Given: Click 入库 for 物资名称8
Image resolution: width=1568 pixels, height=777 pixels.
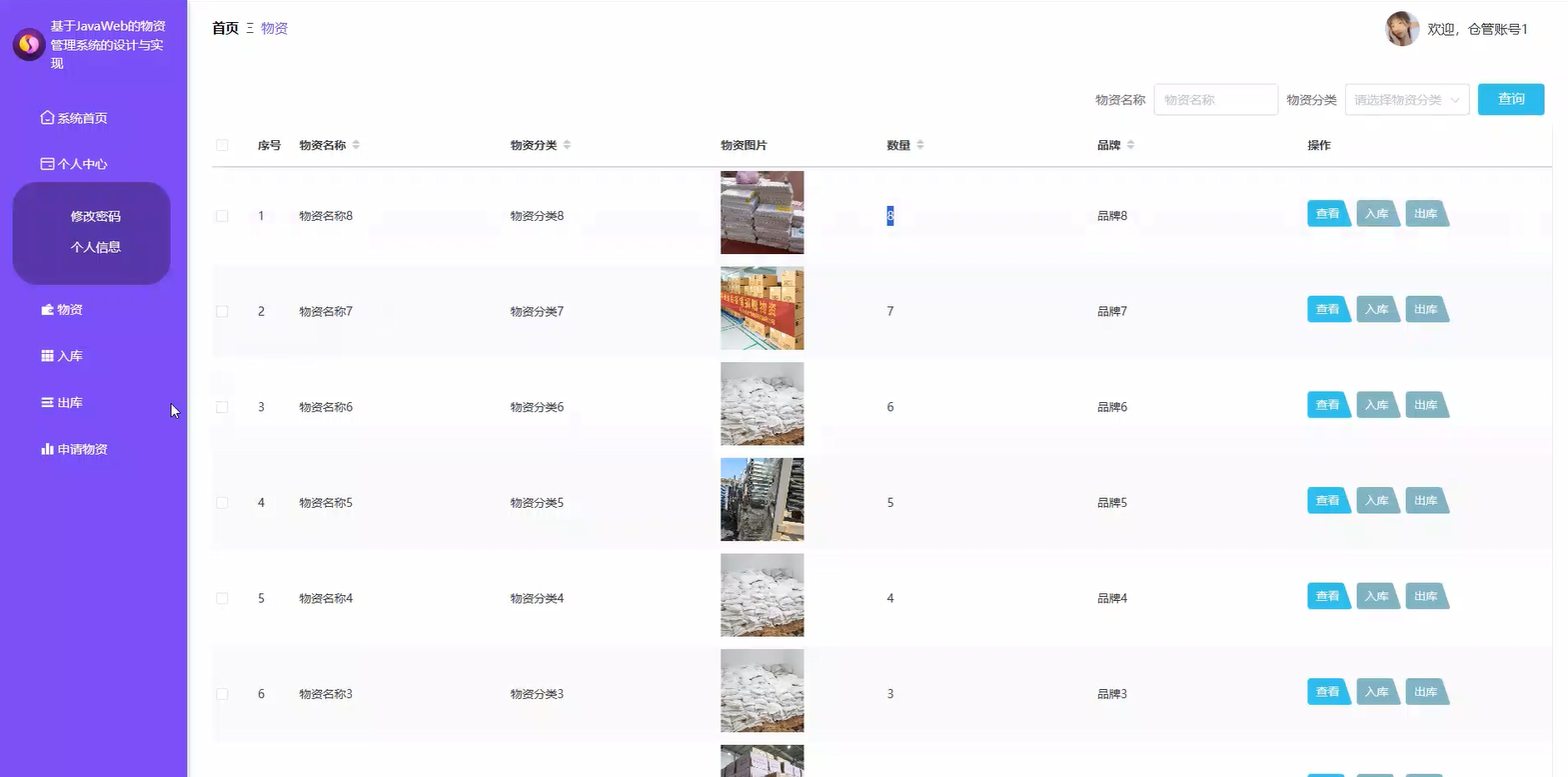Looking at the screenshot, I should tap(1377, 214).
